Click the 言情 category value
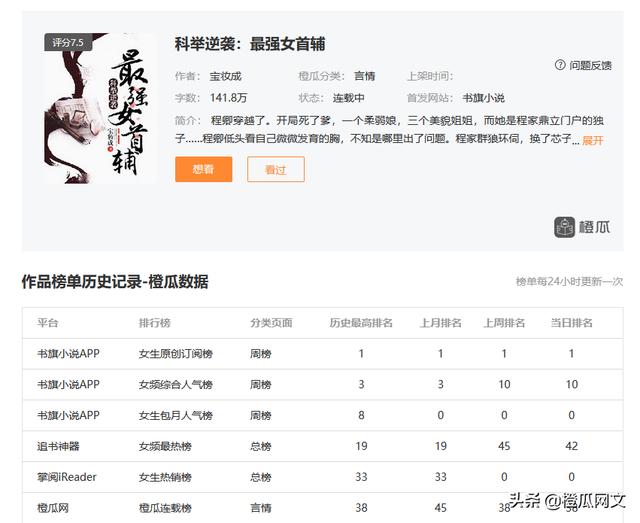Viewport: 640px width, 523px height. click(364, 76)
